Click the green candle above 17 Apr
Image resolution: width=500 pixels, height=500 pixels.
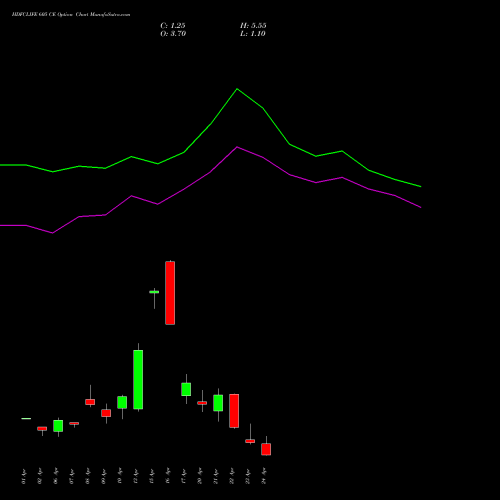click(186, 389)
